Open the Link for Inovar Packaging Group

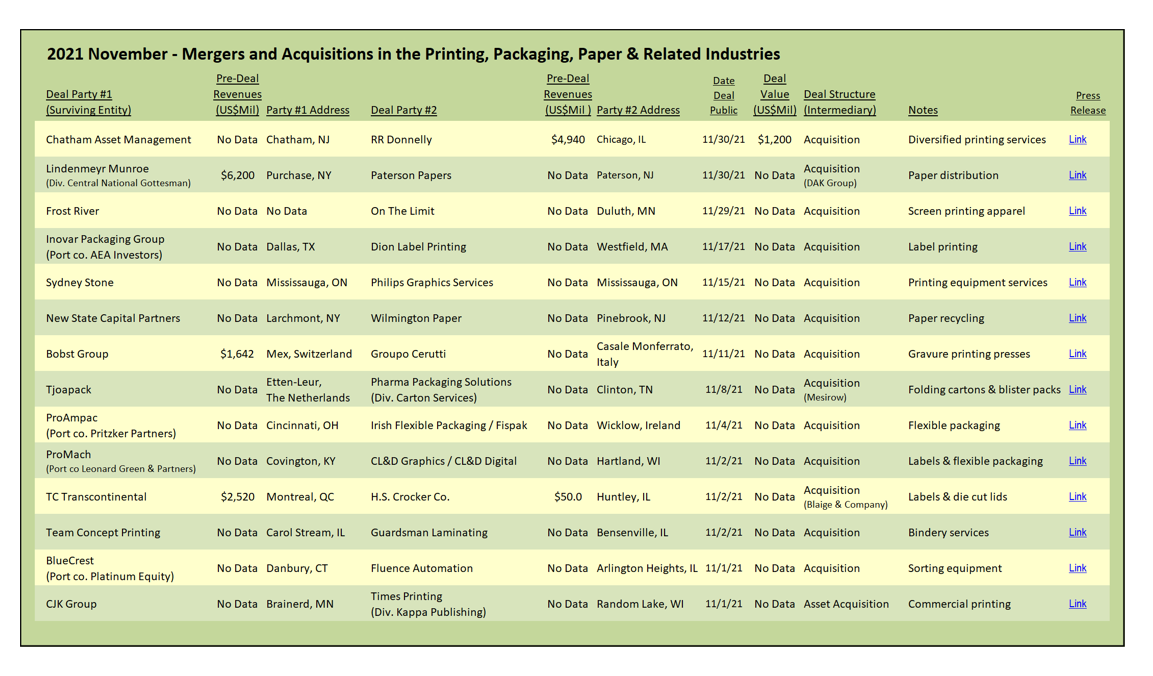pos(1077,246)
